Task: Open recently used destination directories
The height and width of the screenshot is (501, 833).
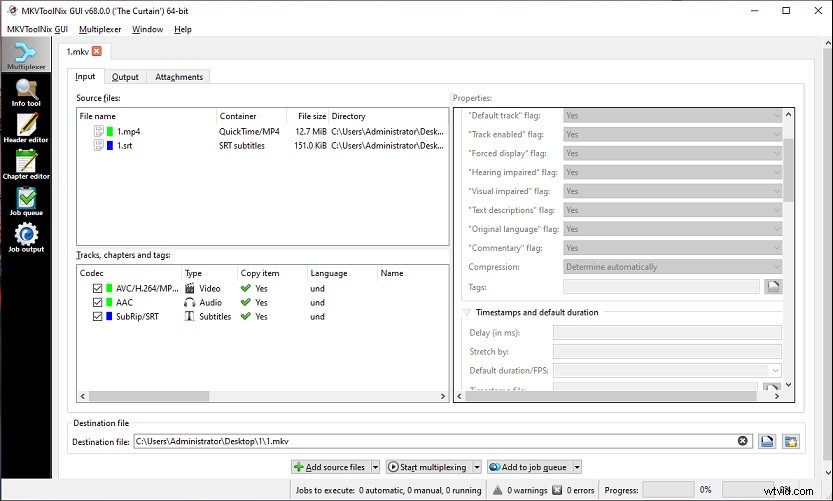Action: (x=791, y=441)
